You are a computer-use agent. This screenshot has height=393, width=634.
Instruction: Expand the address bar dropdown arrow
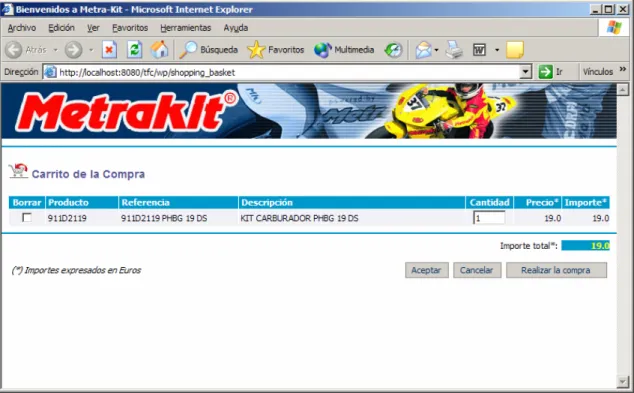[525, 72]
